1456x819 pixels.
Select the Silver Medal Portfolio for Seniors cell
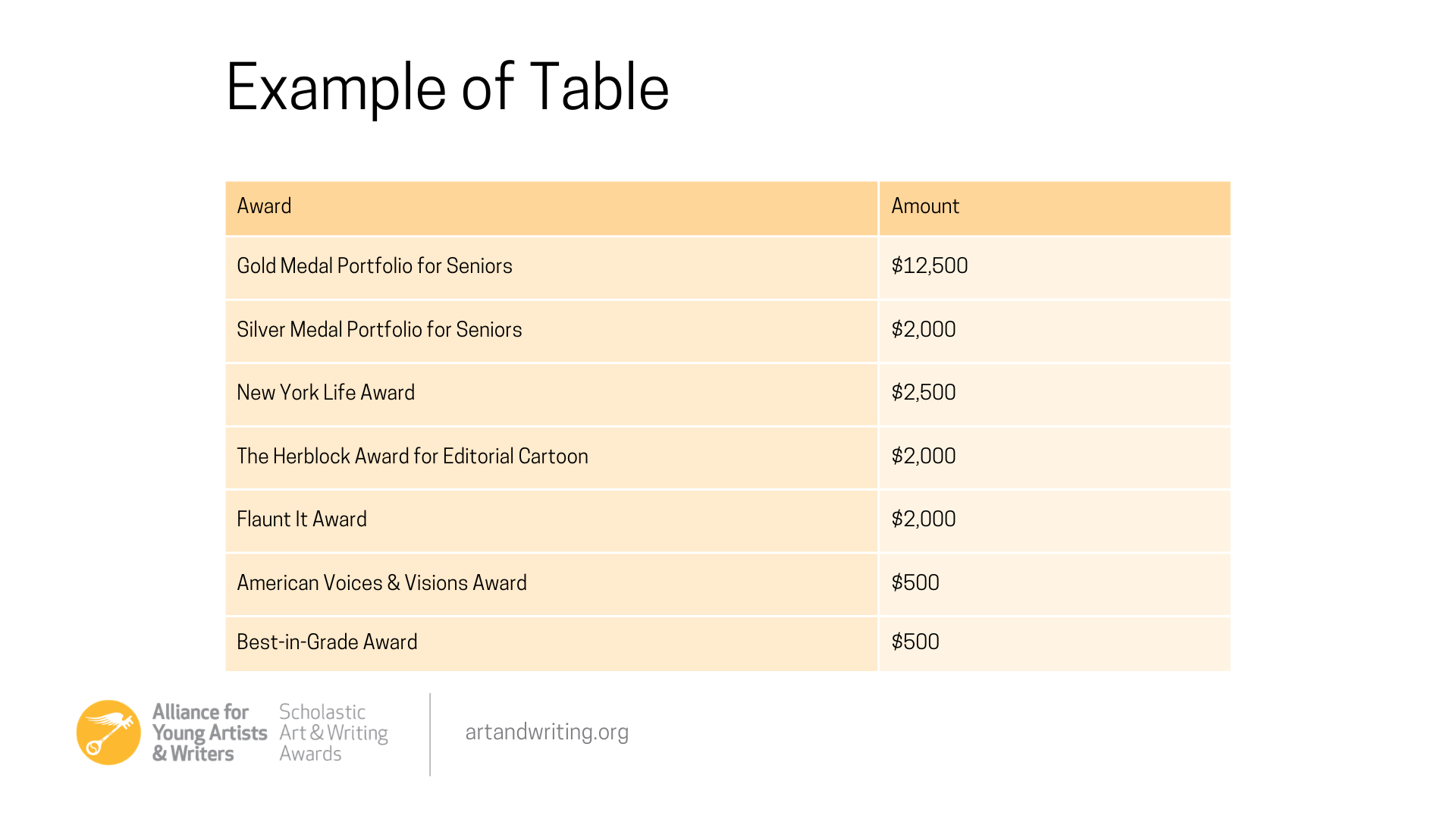coord(379,330)
